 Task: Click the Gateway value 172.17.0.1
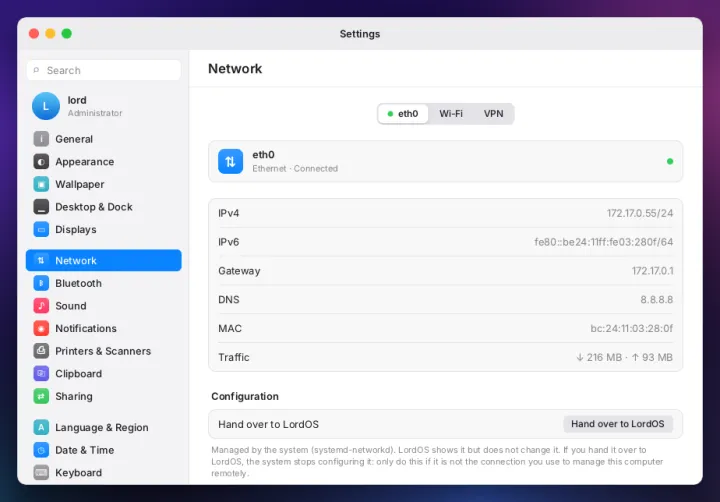(652, 271)
